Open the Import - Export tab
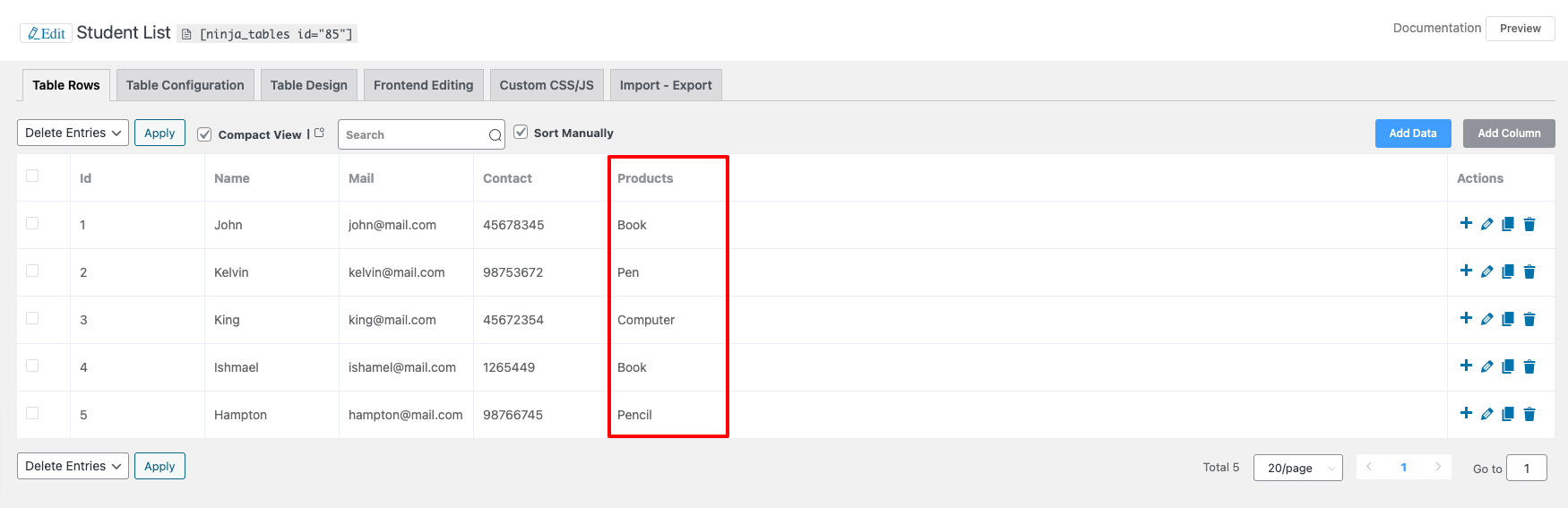 tap(665, 85)
